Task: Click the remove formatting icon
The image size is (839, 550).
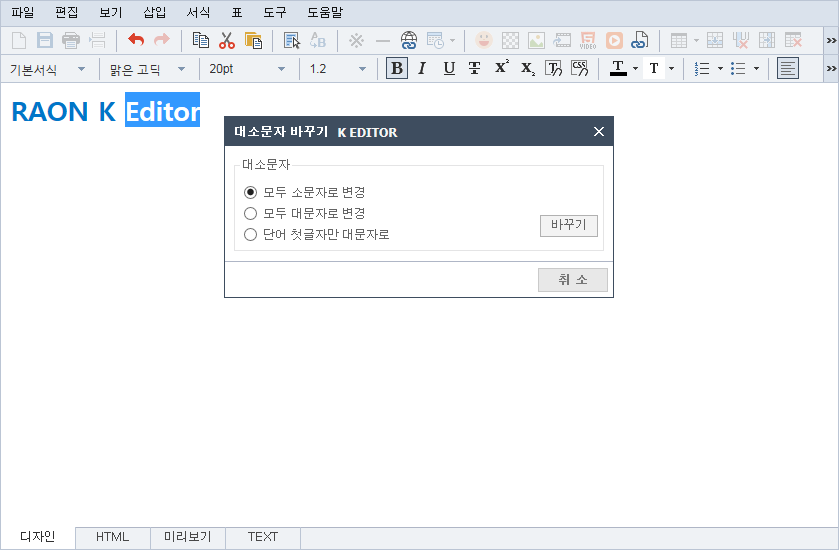Action: point(553,68)
